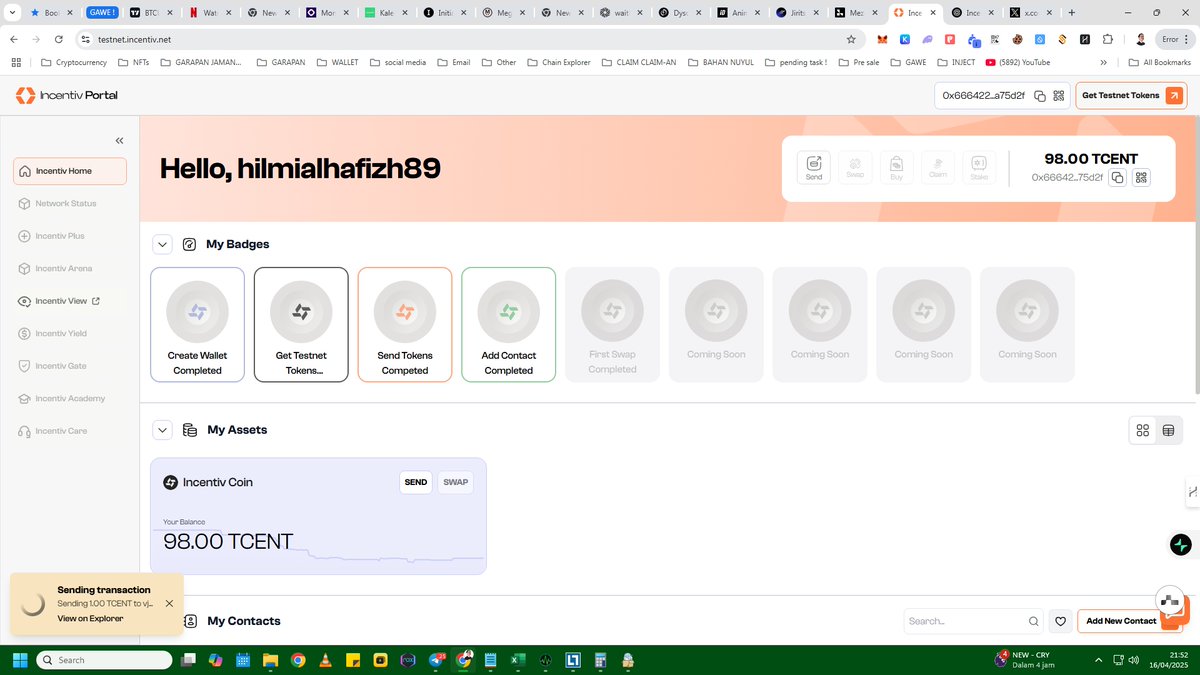Click the favorites heart icon near contacts search
Viewport: 1200px width, 675px height.
[x=1060, y=621]
